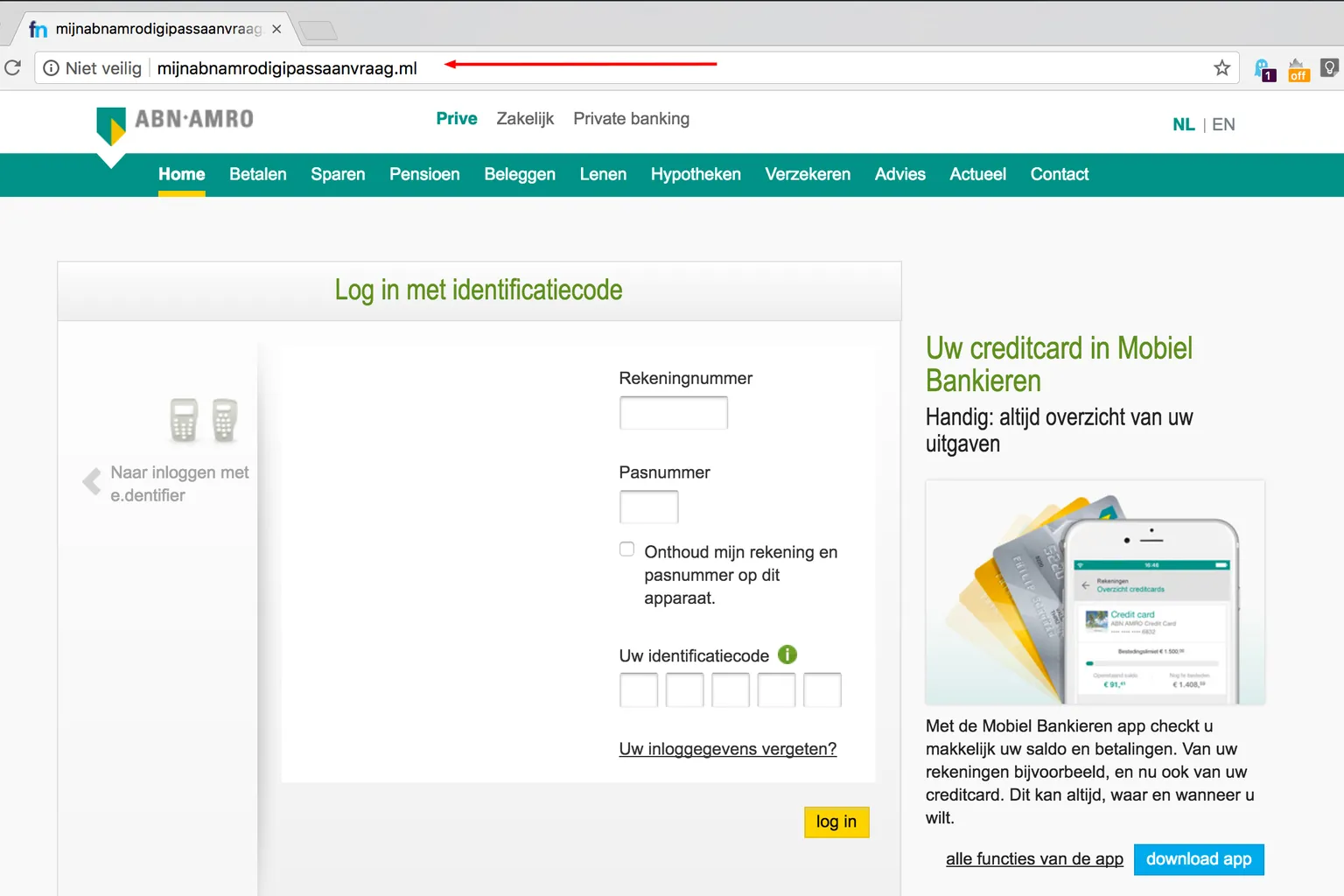1344x896 pixels.
Task: Switch language to EN
Action: click(x=1223, y=124)
